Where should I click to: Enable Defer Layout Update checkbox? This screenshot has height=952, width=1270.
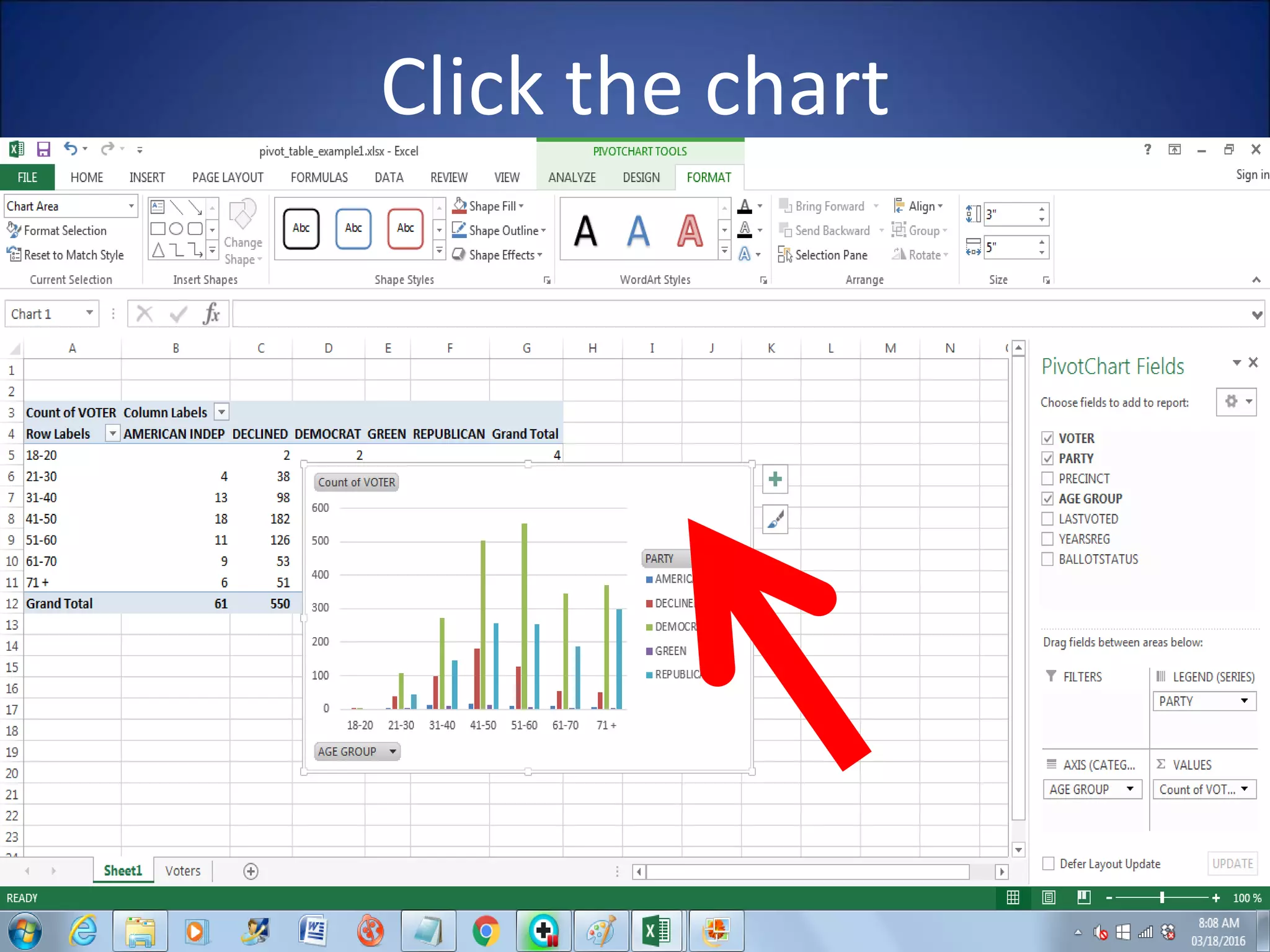(x=1049, y=863)
